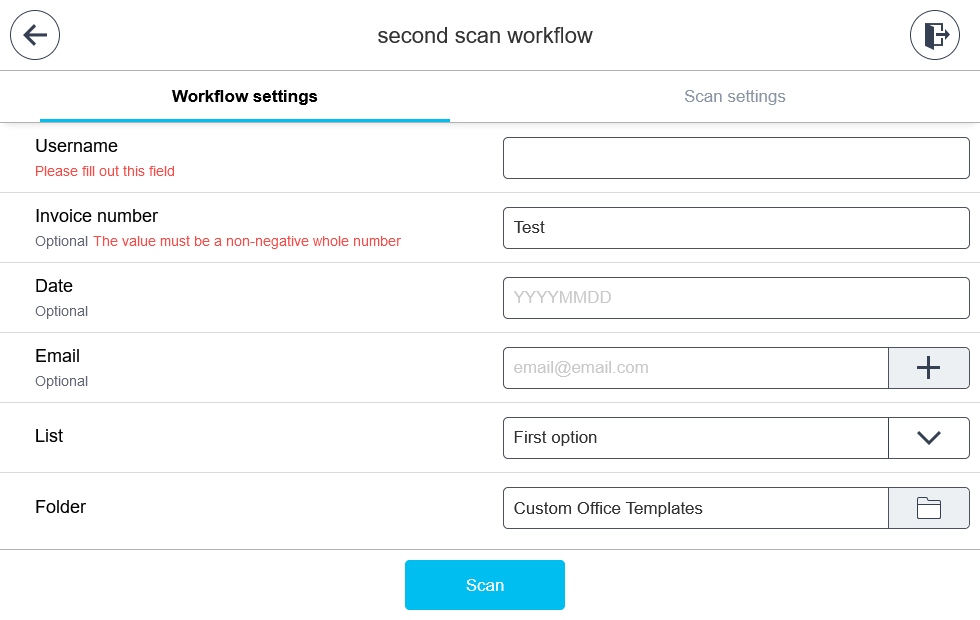Image resolution: width=980 pixels, height=620 pixels.
Task: Expand the List dropdown chevron
Action: [x=928, y=438]
